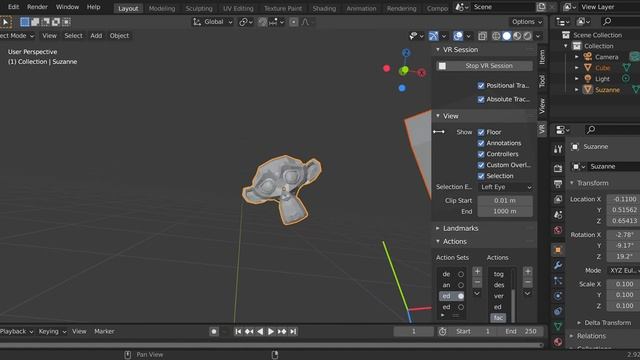This screenshot has width=640, height=360.
Task: Toggle the Selection checkbox in View panel
Action: coord(481,176)
